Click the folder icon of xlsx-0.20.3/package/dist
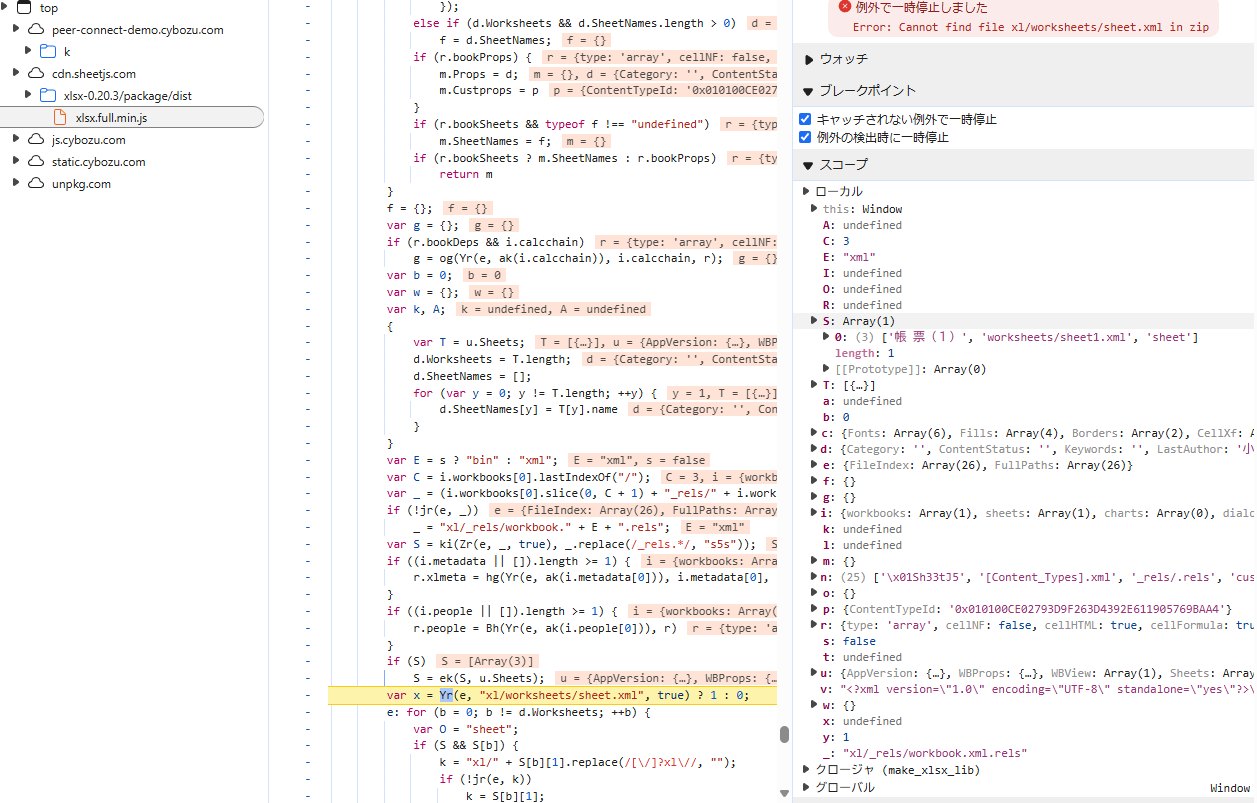 [x=47, y=96]
